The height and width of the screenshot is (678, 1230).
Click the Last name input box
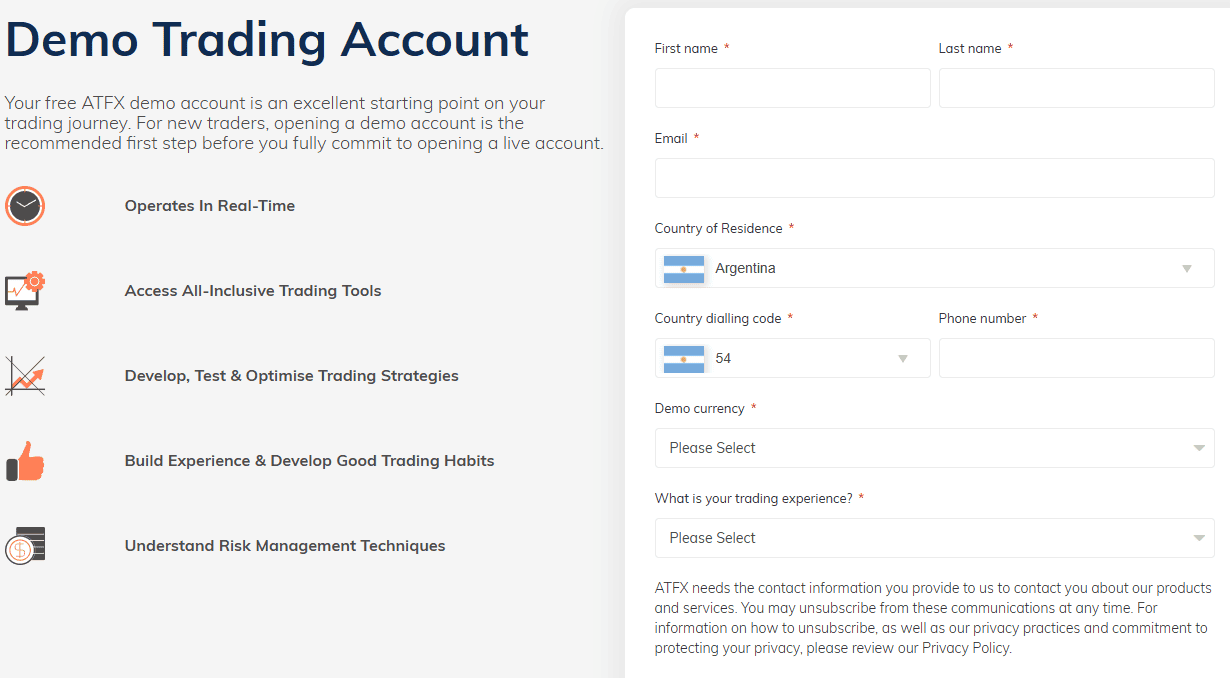[1076, 88]
